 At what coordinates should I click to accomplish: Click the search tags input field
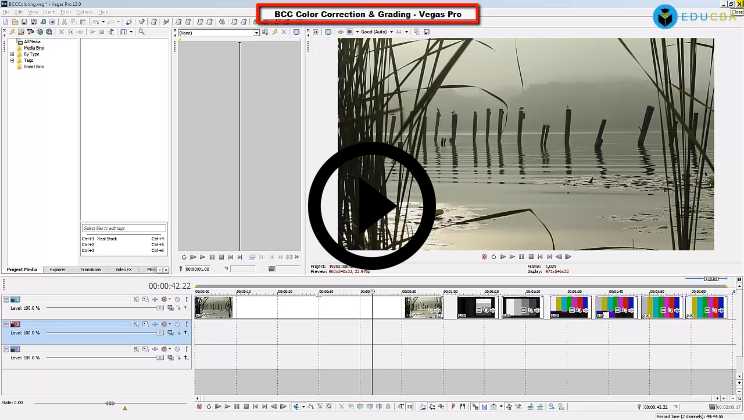click(124, 229)
